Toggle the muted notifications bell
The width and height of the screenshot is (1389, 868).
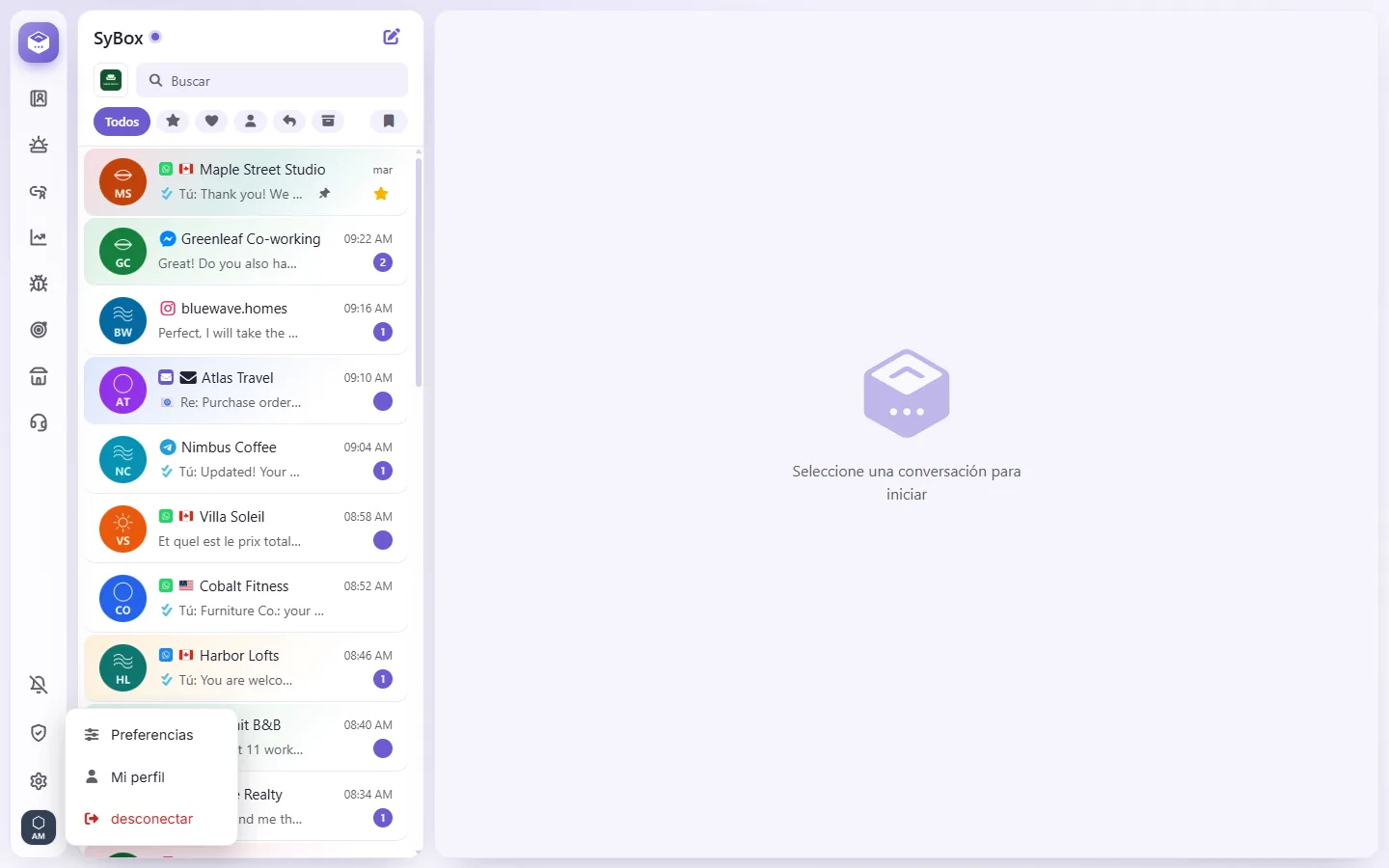[x=39, y=685]
